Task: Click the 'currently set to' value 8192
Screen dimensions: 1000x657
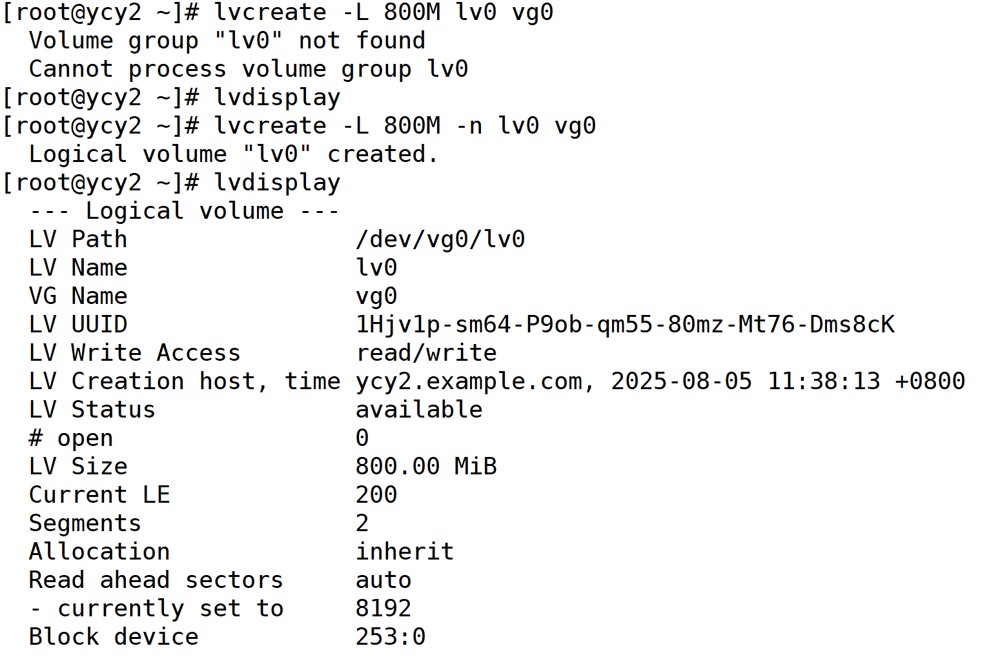Action: (383, 608)
